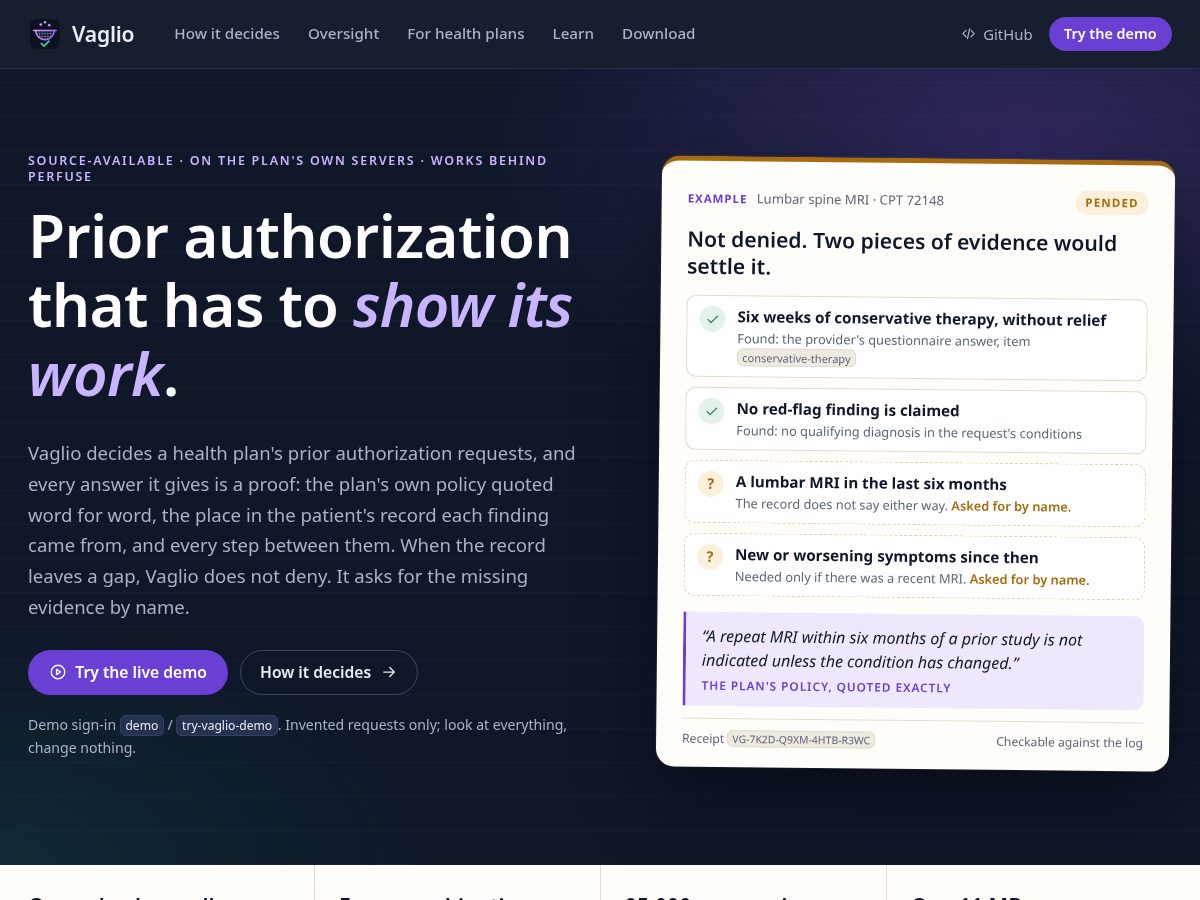
Task: Click 'Checkable against the log' text
Action: 1069,742
